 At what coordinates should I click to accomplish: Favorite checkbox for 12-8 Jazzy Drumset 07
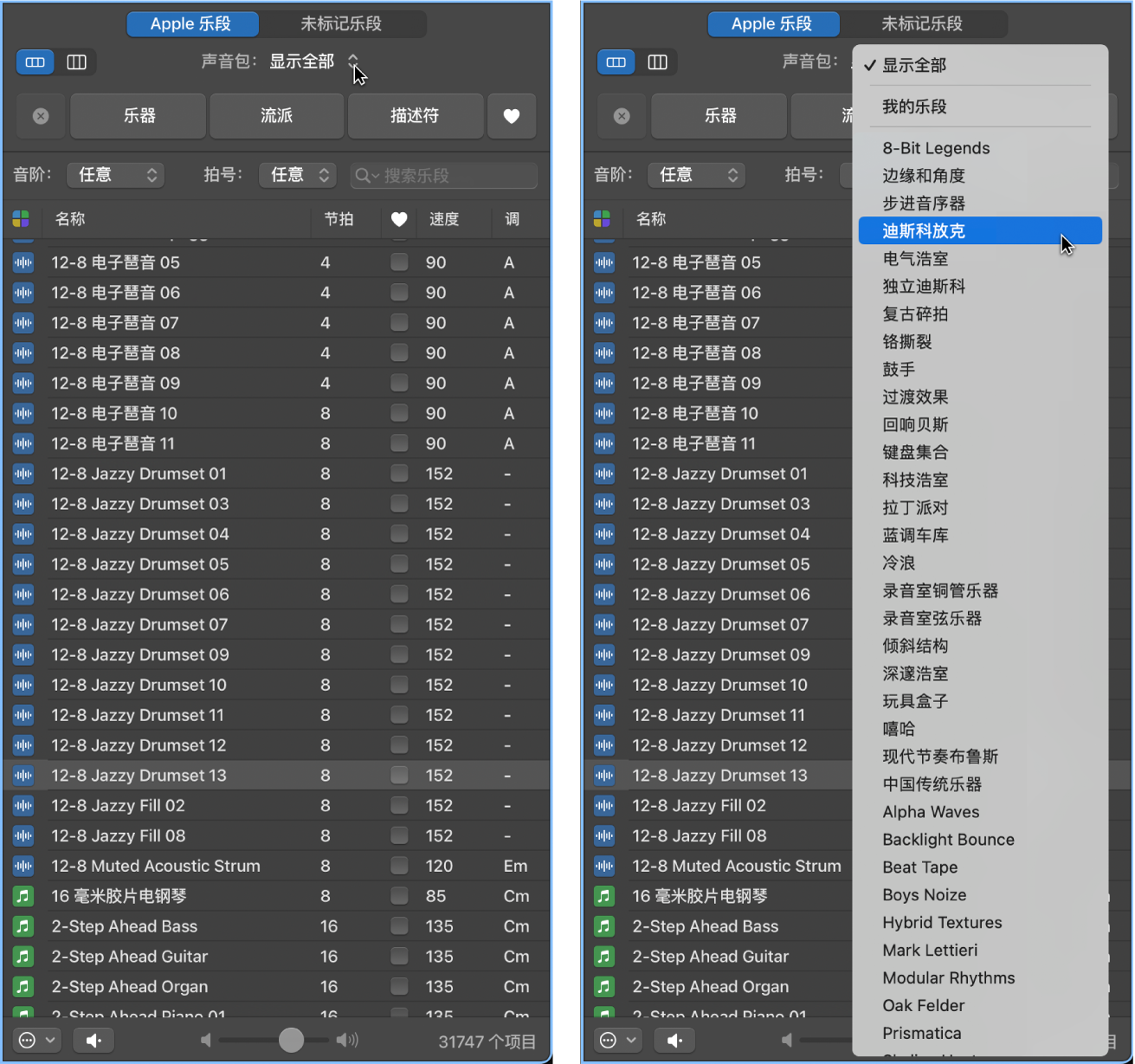(399, 624)
